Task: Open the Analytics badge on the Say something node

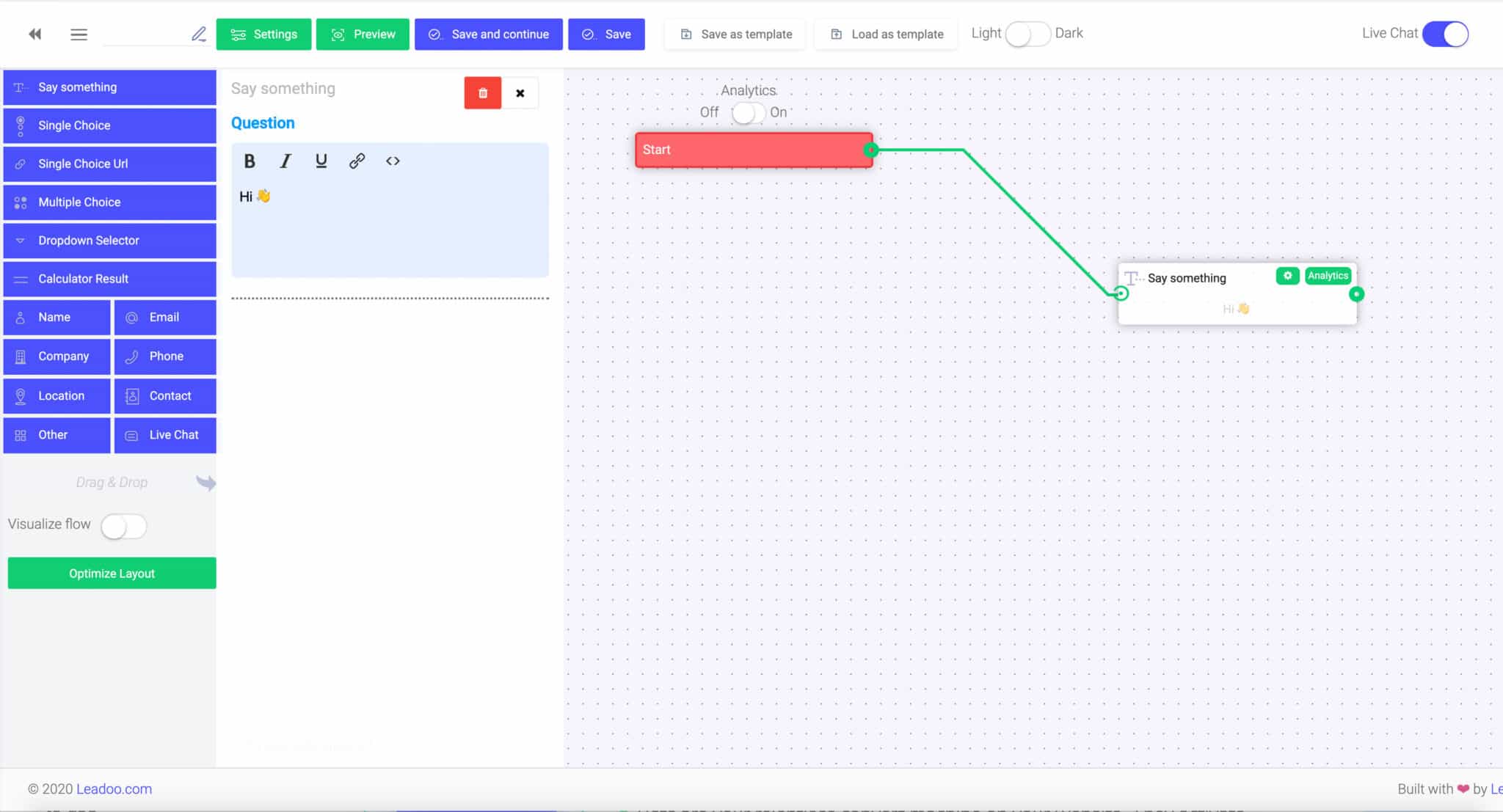Action: [1328, 275]
